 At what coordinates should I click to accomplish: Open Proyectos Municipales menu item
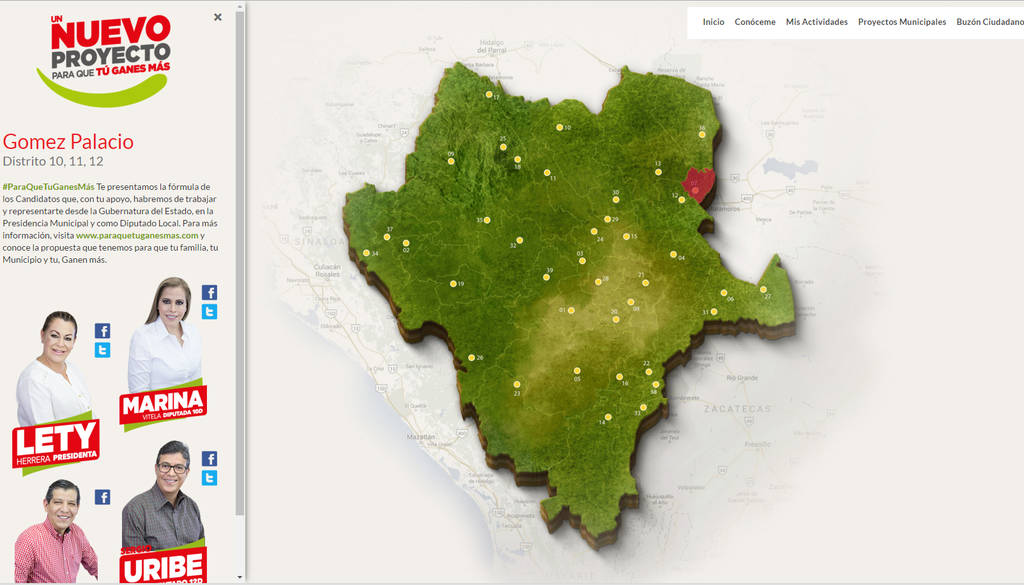[902, 22]
